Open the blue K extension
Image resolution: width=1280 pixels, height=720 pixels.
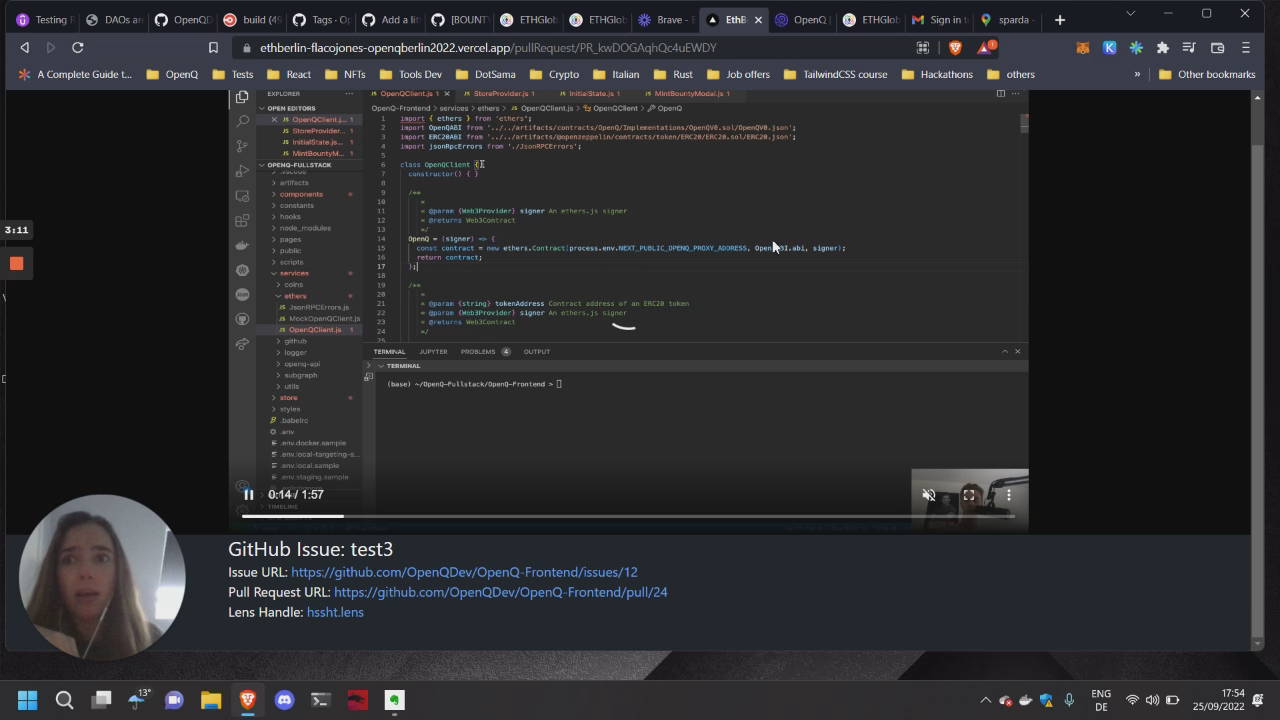(x=1109, y=47)
